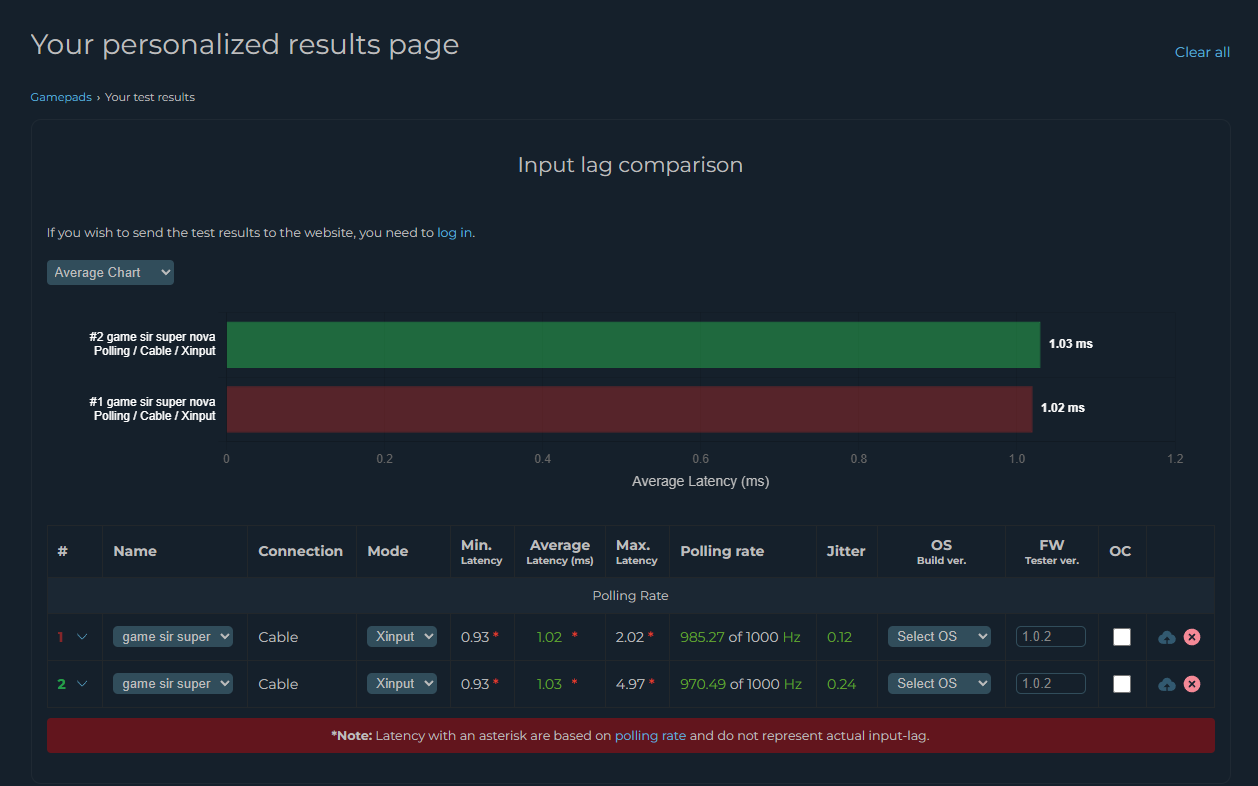Open row 1 Xinput mode dropdown
Image resolution: width=1258 pixels, height=786 pixels.
[402, 637]
